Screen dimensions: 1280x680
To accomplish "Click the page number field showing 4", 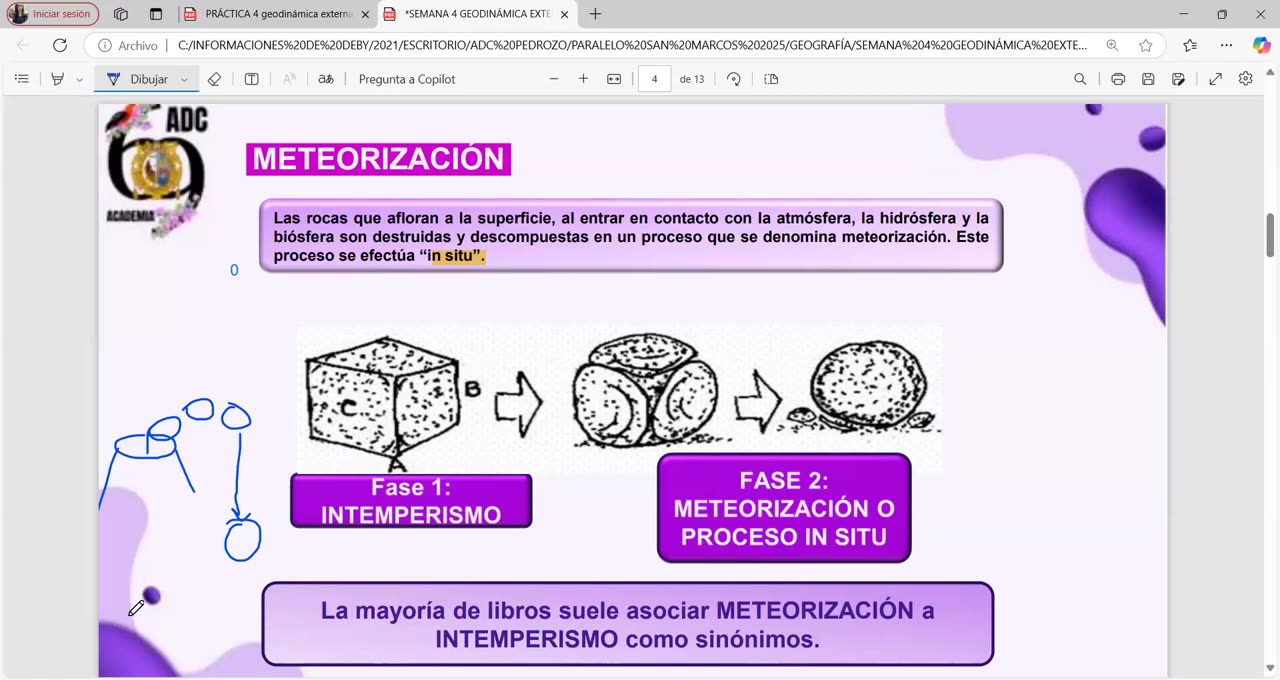I will (x=654, y=79).
